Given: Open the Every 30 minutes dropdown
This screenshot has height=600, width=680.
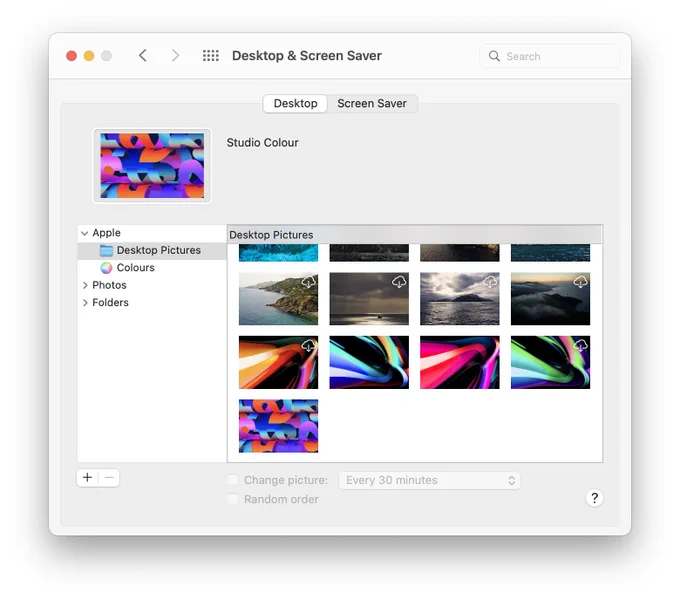Looking at the screenshot, I should pyautogui.click(x=429, y=480).
